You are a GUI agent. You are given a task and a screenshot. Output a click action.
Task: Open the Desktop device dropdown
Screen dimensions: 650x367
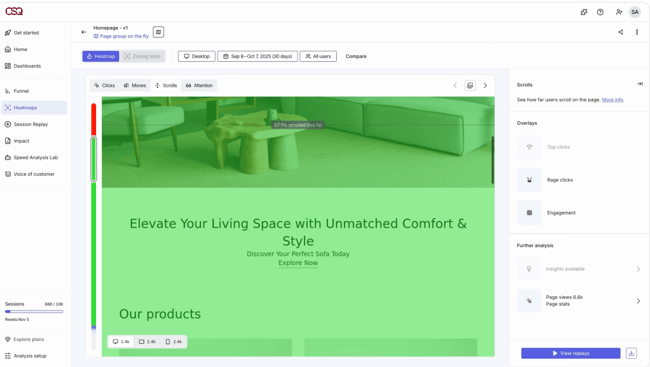(x=196, y=56)
